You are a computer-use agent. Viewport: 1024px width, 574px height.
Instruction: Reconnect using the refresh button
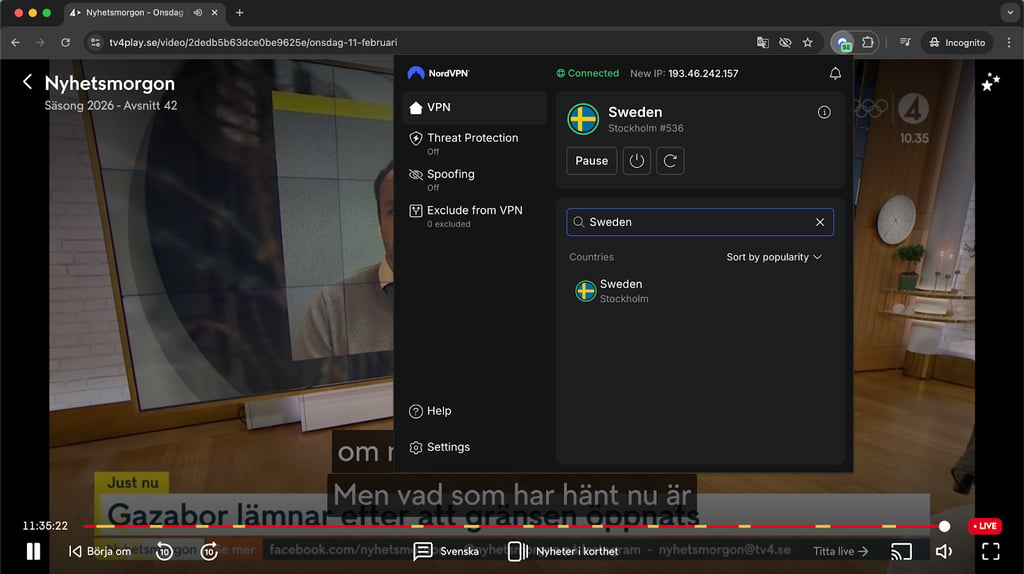(x=670, y=161)
